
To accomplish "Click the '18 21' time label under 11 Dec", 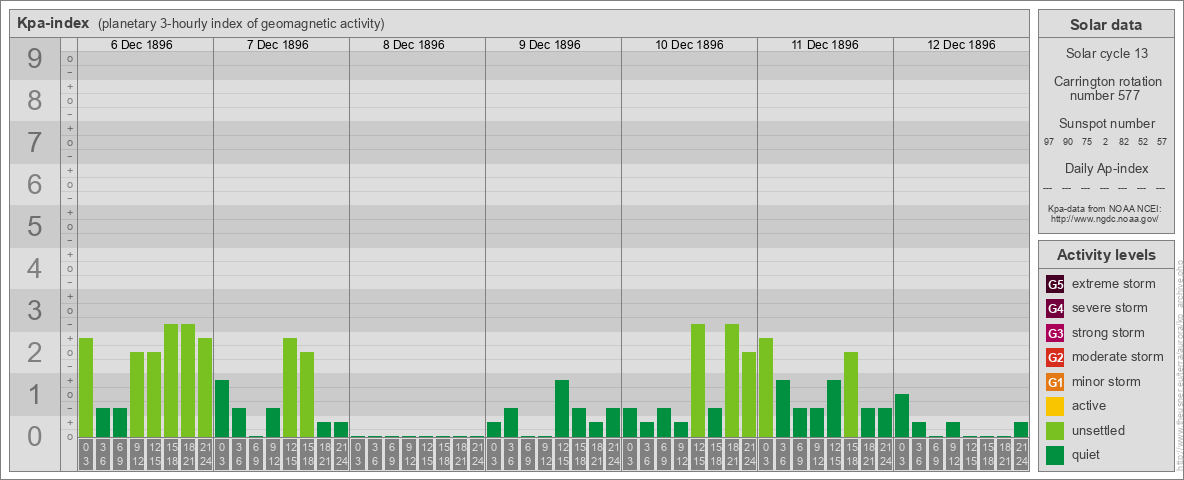I will pyautogui.click(x=868, y=454).
